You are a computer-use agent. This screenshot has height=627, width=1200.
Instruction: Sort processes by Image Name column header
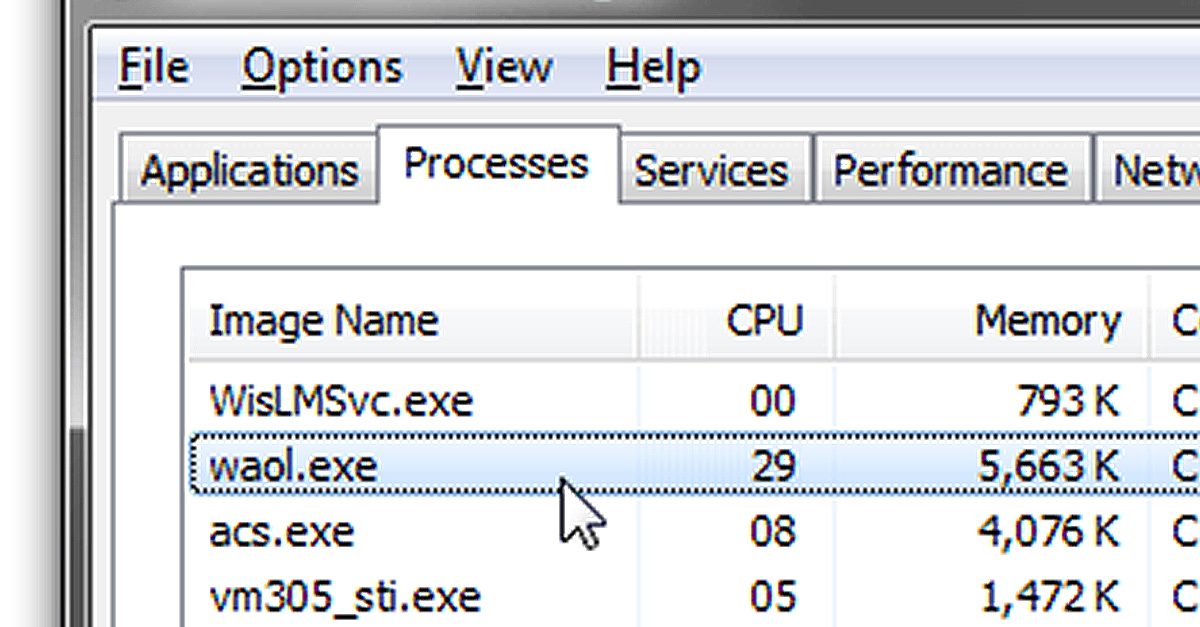coord(323,321)
